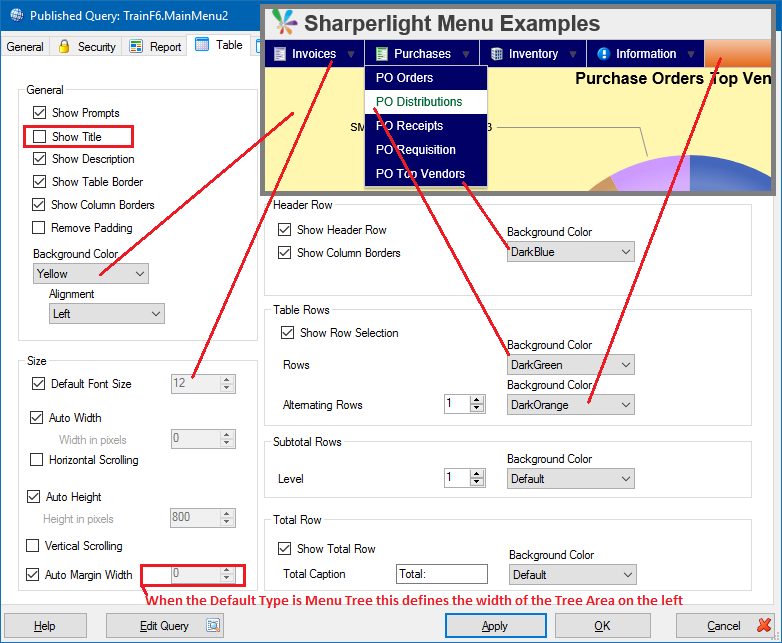Screen dimensions: 782x643
Task: Click the Default Font Size value field
Action: (196, 384)
